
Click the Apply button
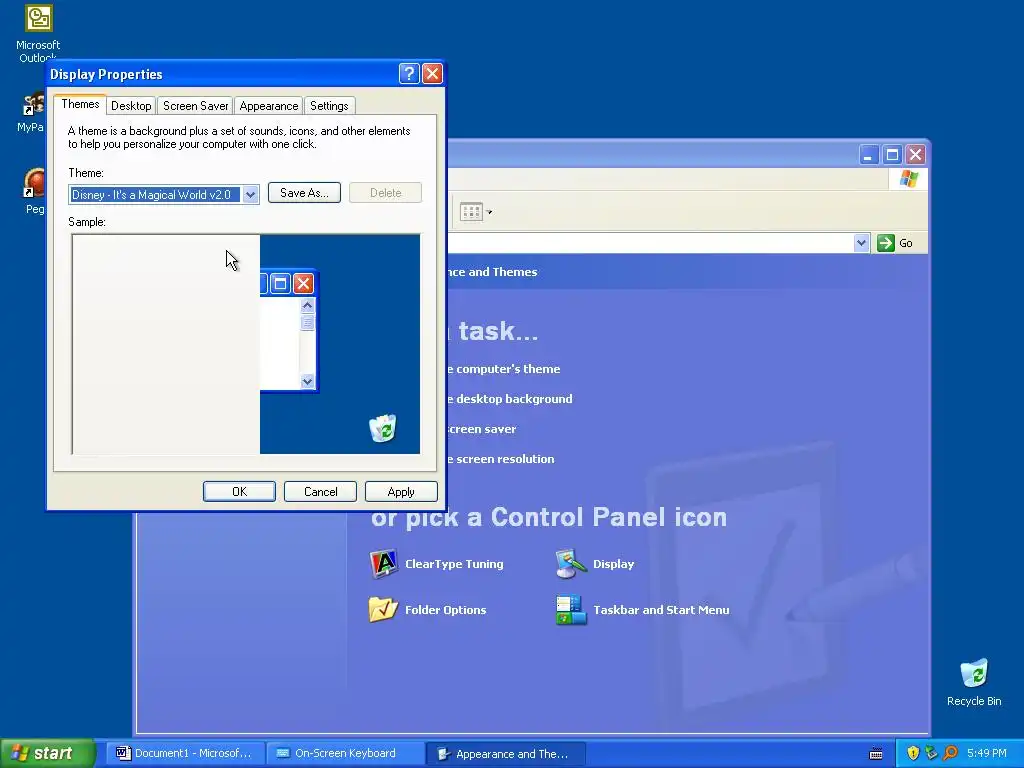[401, 492]
